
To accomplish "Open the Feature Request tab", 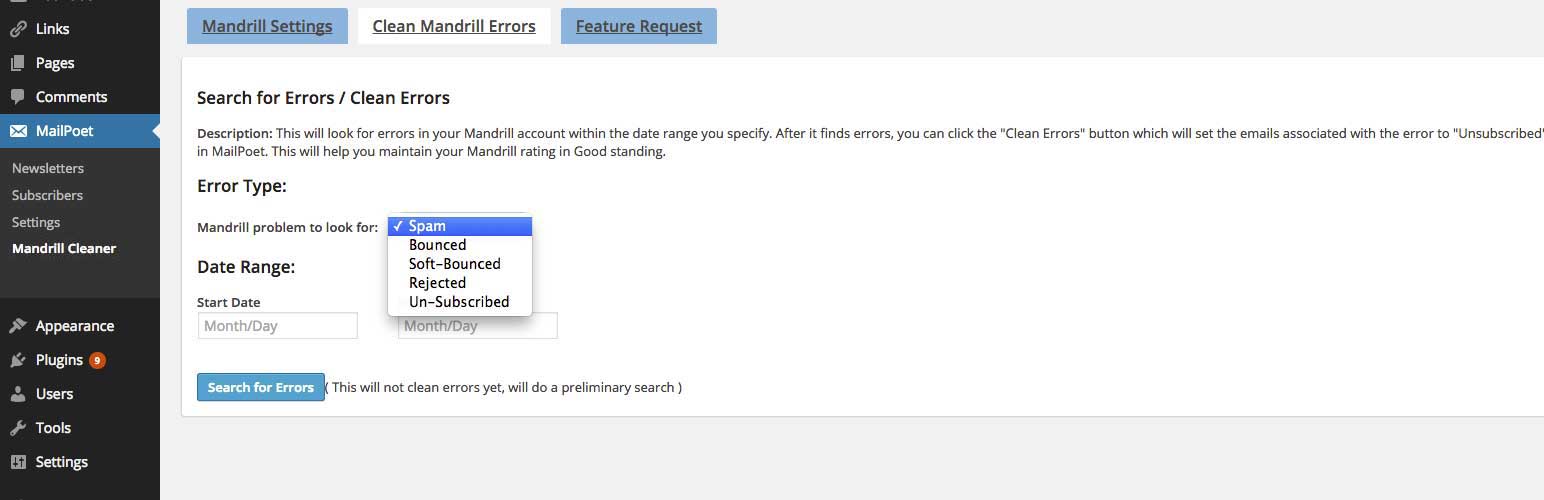I will point(638,26).
